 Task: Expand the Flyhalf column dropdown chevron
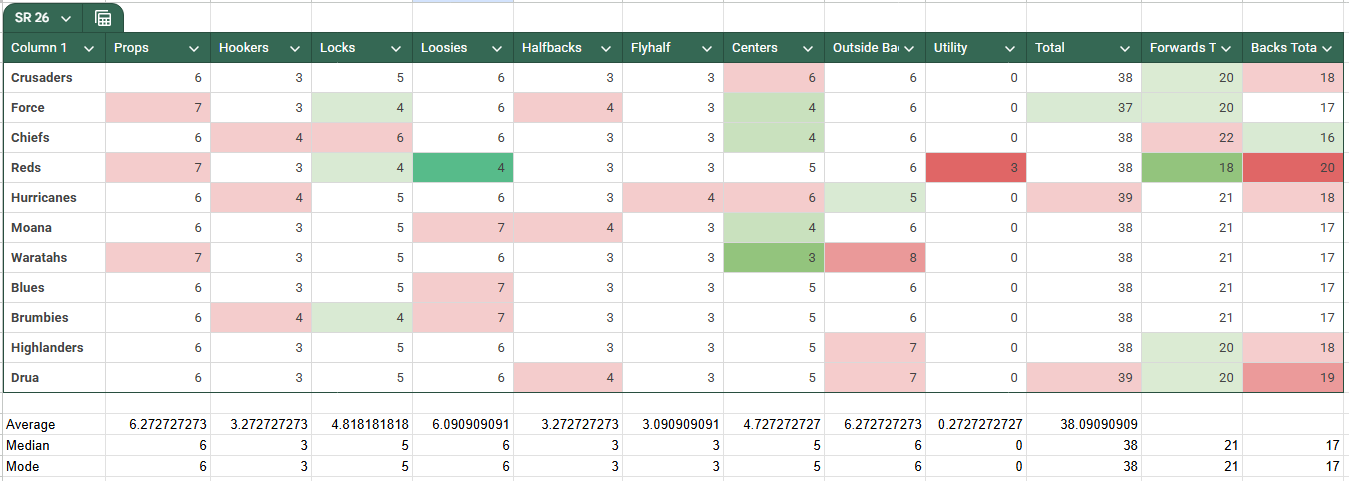(x=707, y=48)
